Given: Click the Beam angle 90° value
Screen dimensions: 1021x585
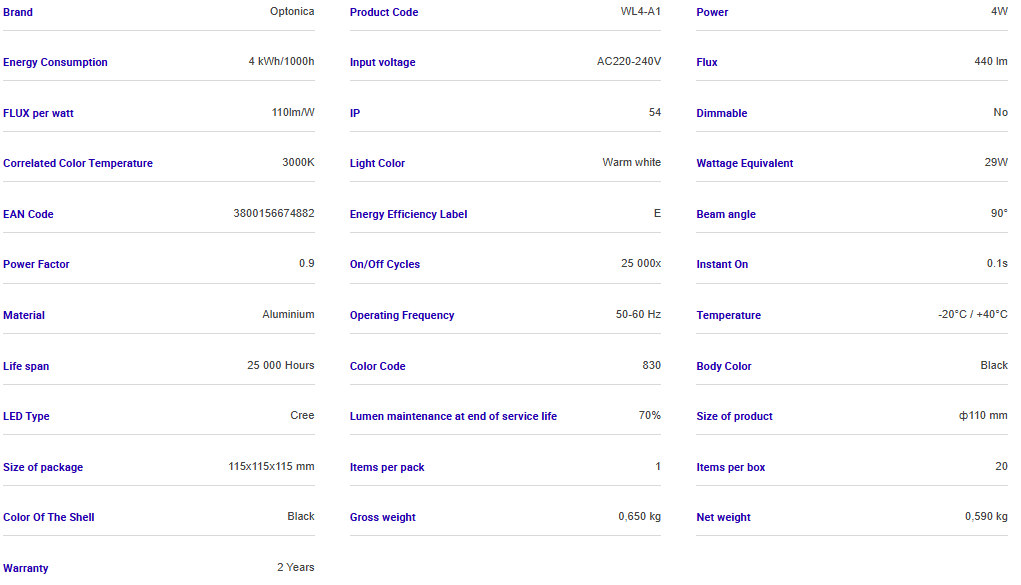Looking at the screenshot, I should [x=998, y=214].
